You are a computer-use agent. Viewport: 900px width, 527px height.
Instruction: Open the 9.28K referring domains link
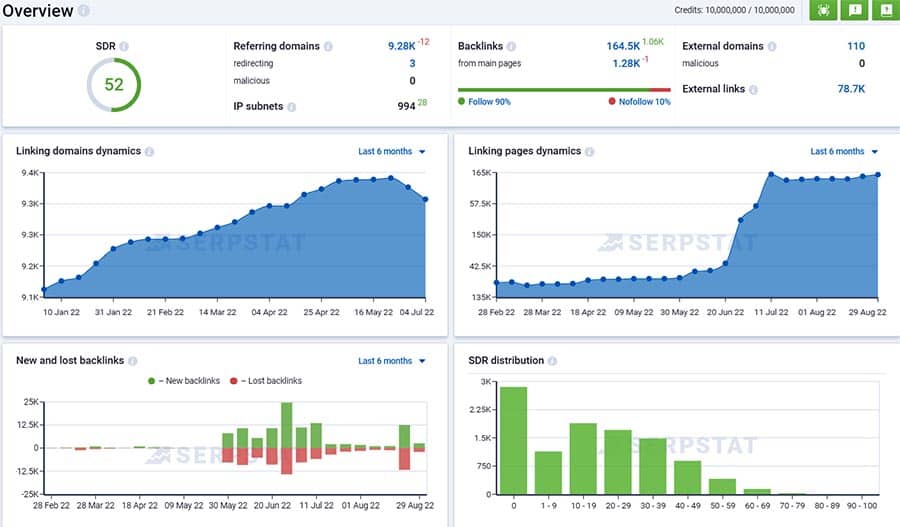pos(401,46)
